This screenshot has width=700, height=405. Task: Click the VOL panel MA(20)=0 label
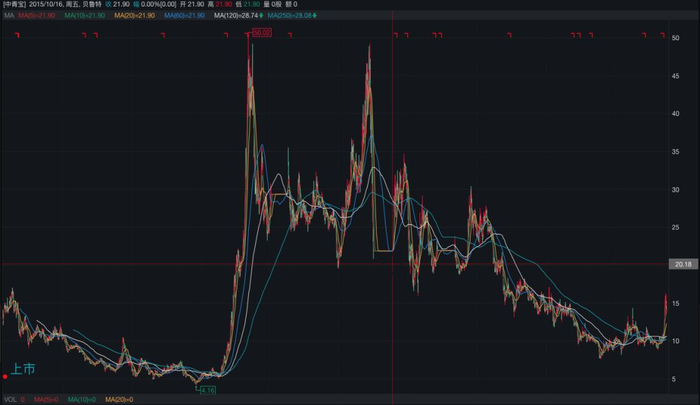(119, 400)
